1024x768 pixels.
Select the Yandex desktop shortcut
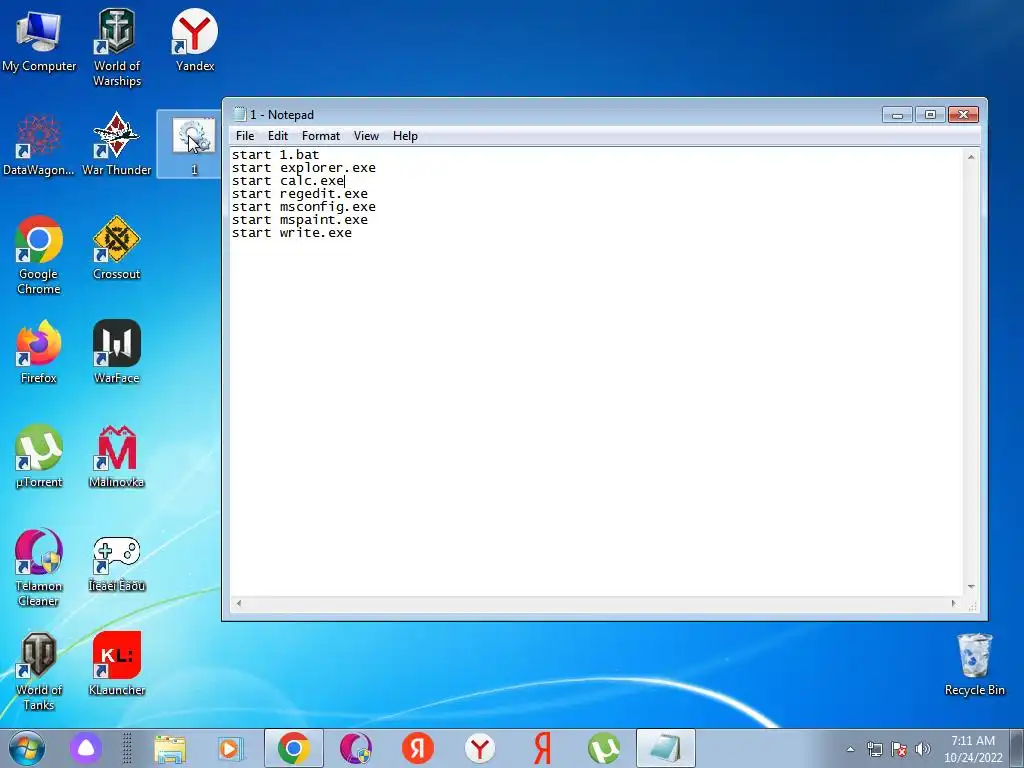point(195,40)
